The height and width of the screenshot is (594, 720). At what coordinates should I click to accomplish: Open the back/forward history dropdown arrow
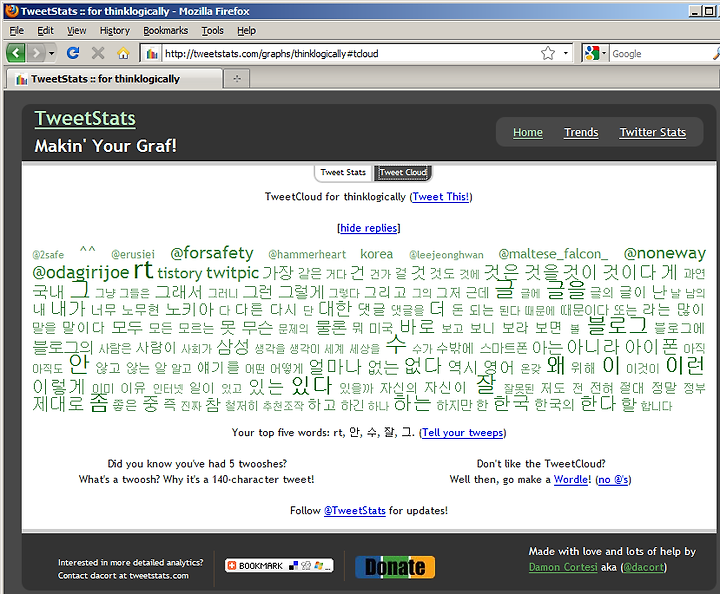coord(51,53)
